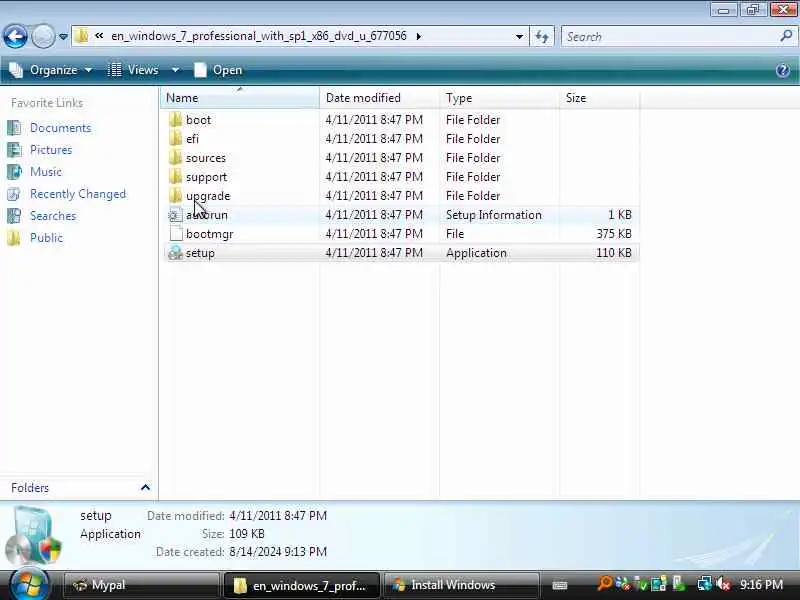Click the magnifier search icon
This screenshot has height=600, width=800.
[x=786, y=36]
